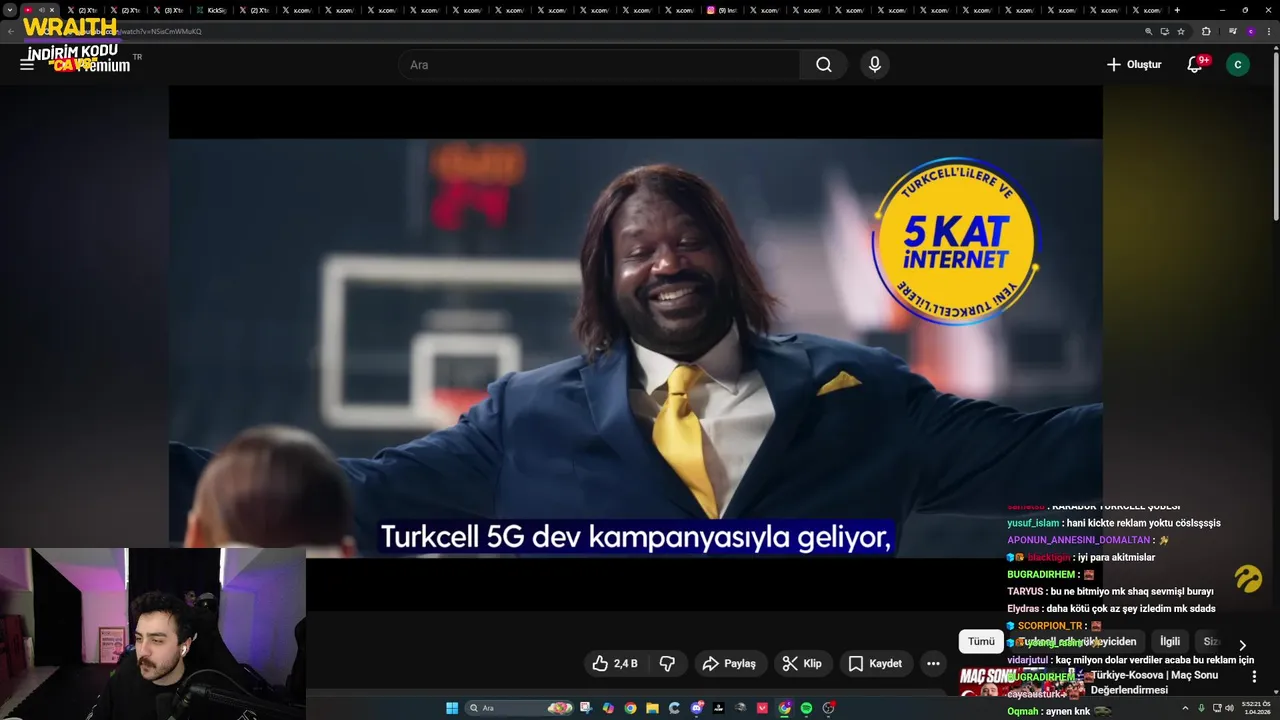Screen dimensions: 1280x720
Task: Save video with Kaydet button
Action: [x=875, y=663]
